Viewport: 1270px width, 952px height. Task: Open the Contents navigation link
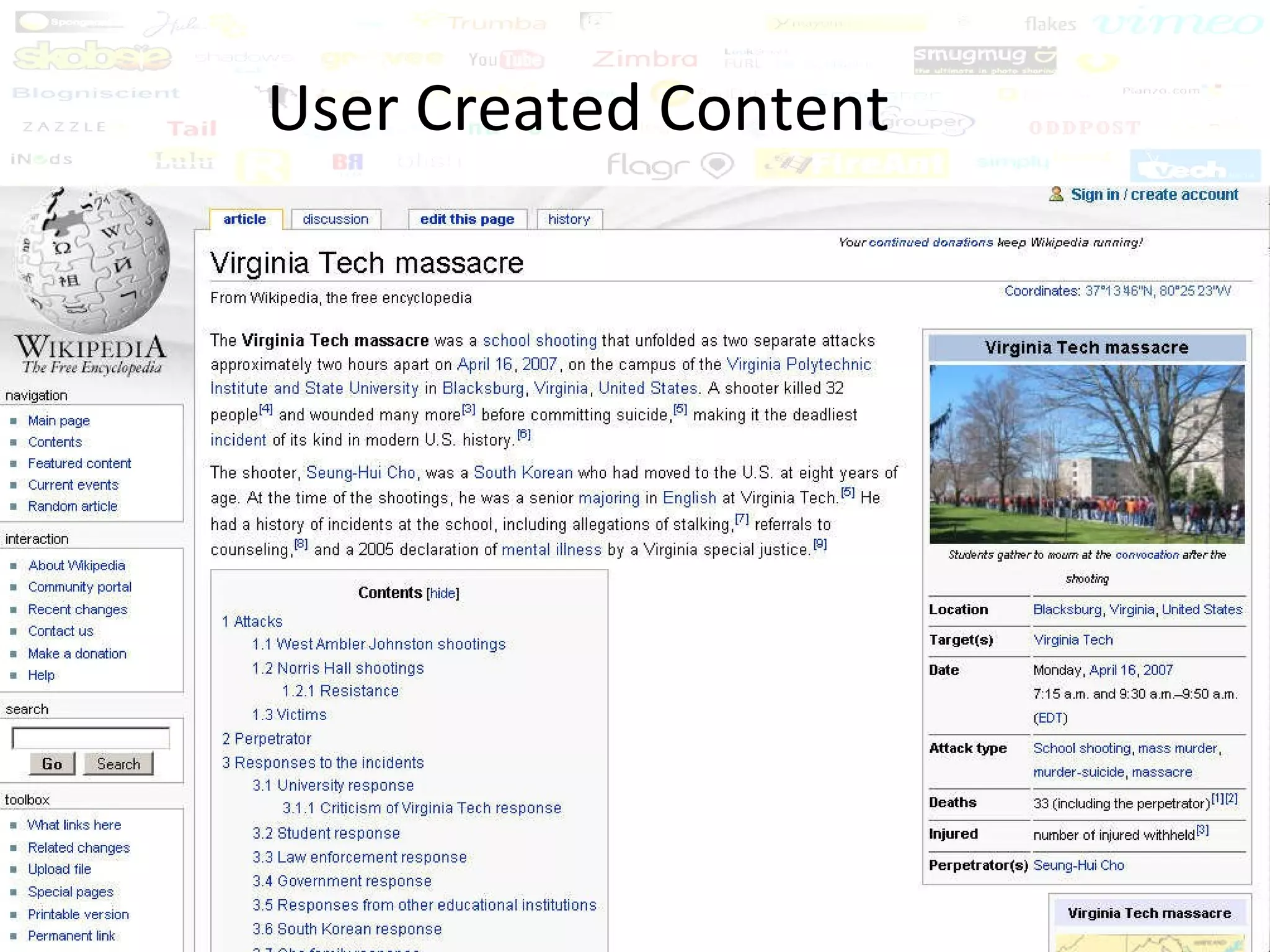55,442
